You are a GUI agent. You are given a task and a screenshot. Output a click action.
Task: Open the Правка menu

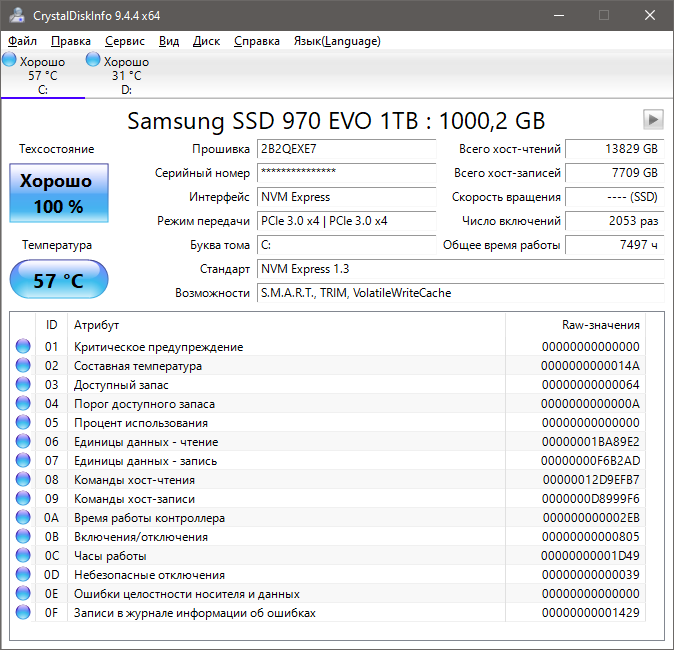point(70,41)
